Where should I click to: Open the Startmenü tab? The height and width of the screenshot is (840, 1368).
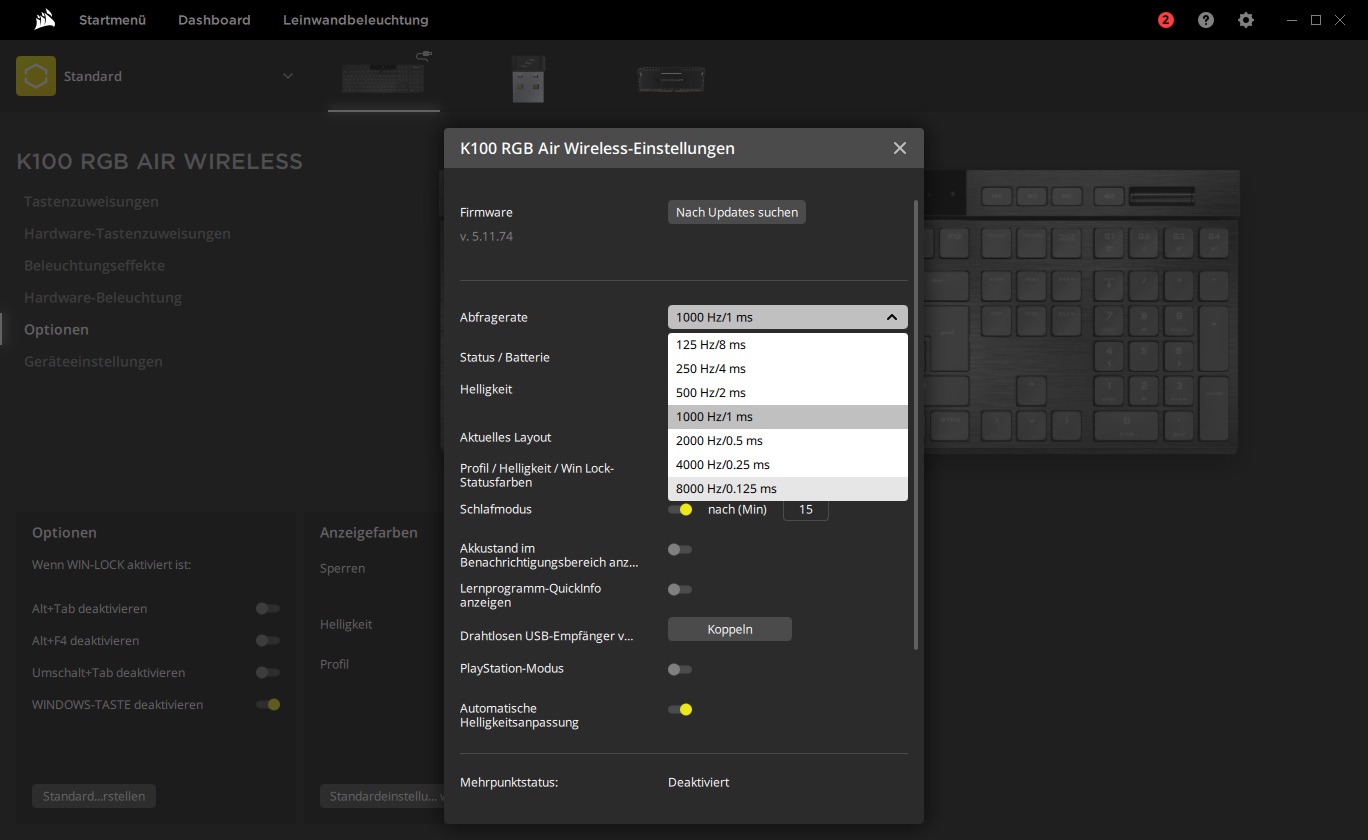[113, 20]
